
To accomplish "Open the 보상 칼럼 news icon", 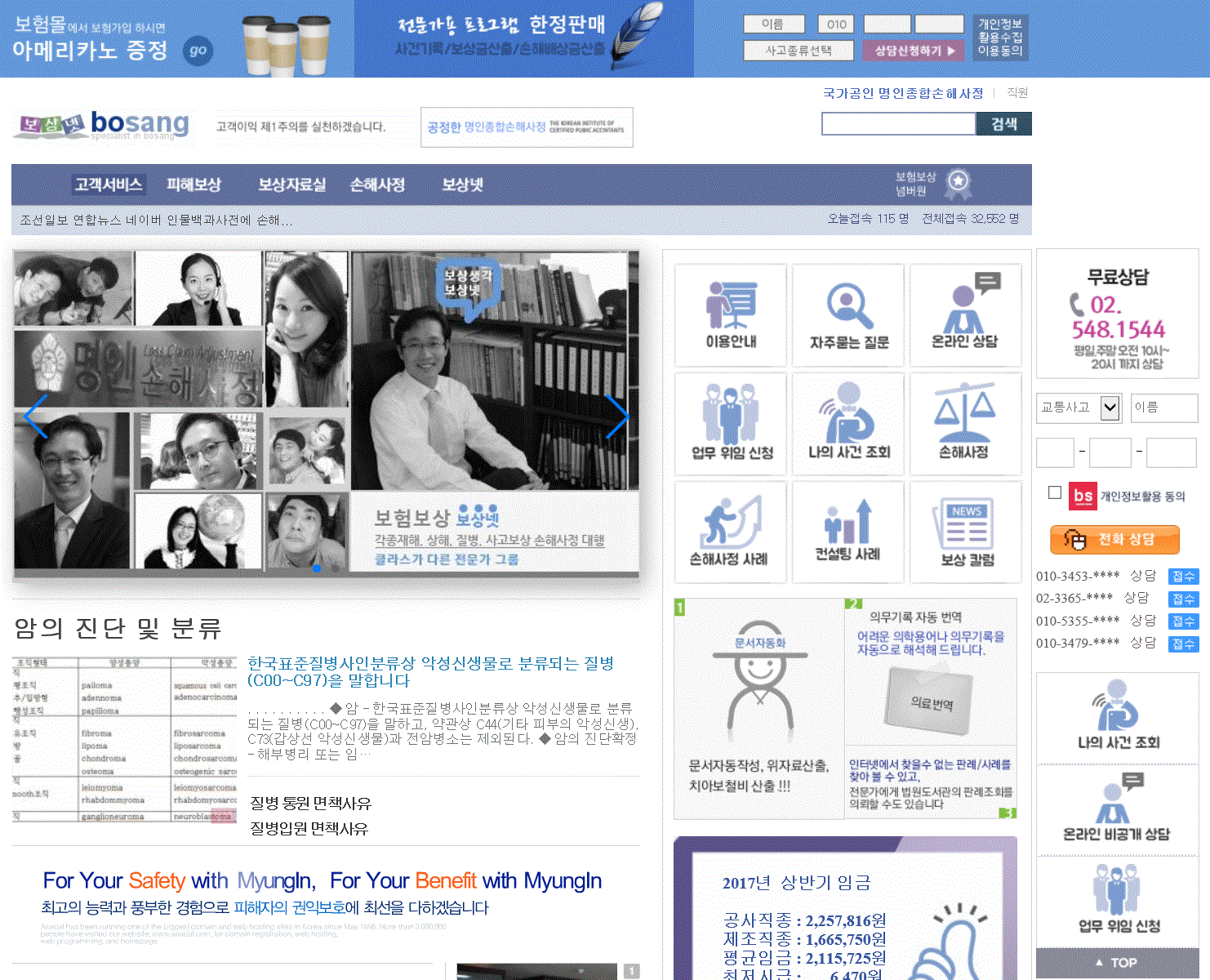I will point(965,532).
